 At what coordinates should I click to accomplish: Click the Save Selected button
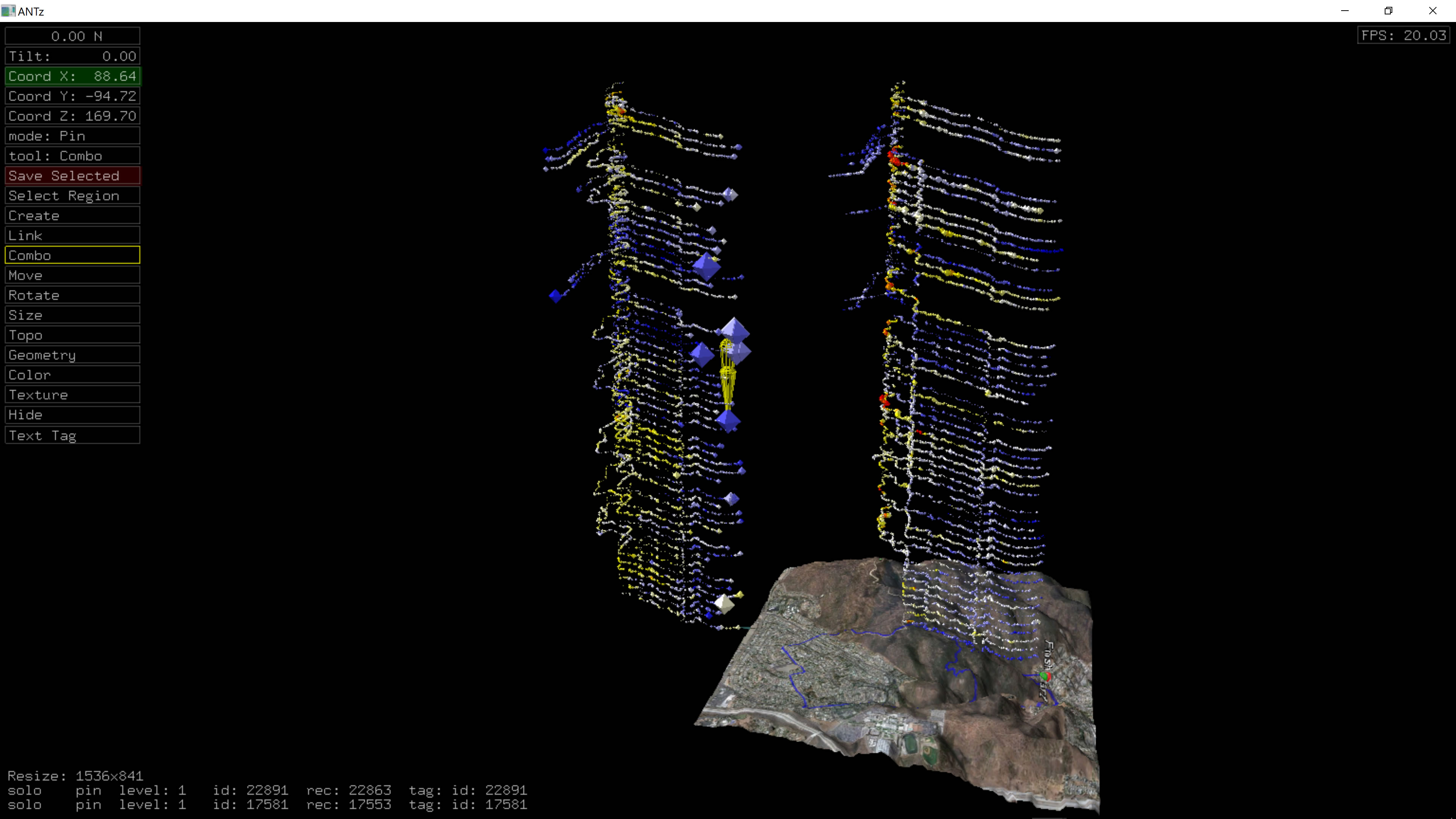(72, 176)
